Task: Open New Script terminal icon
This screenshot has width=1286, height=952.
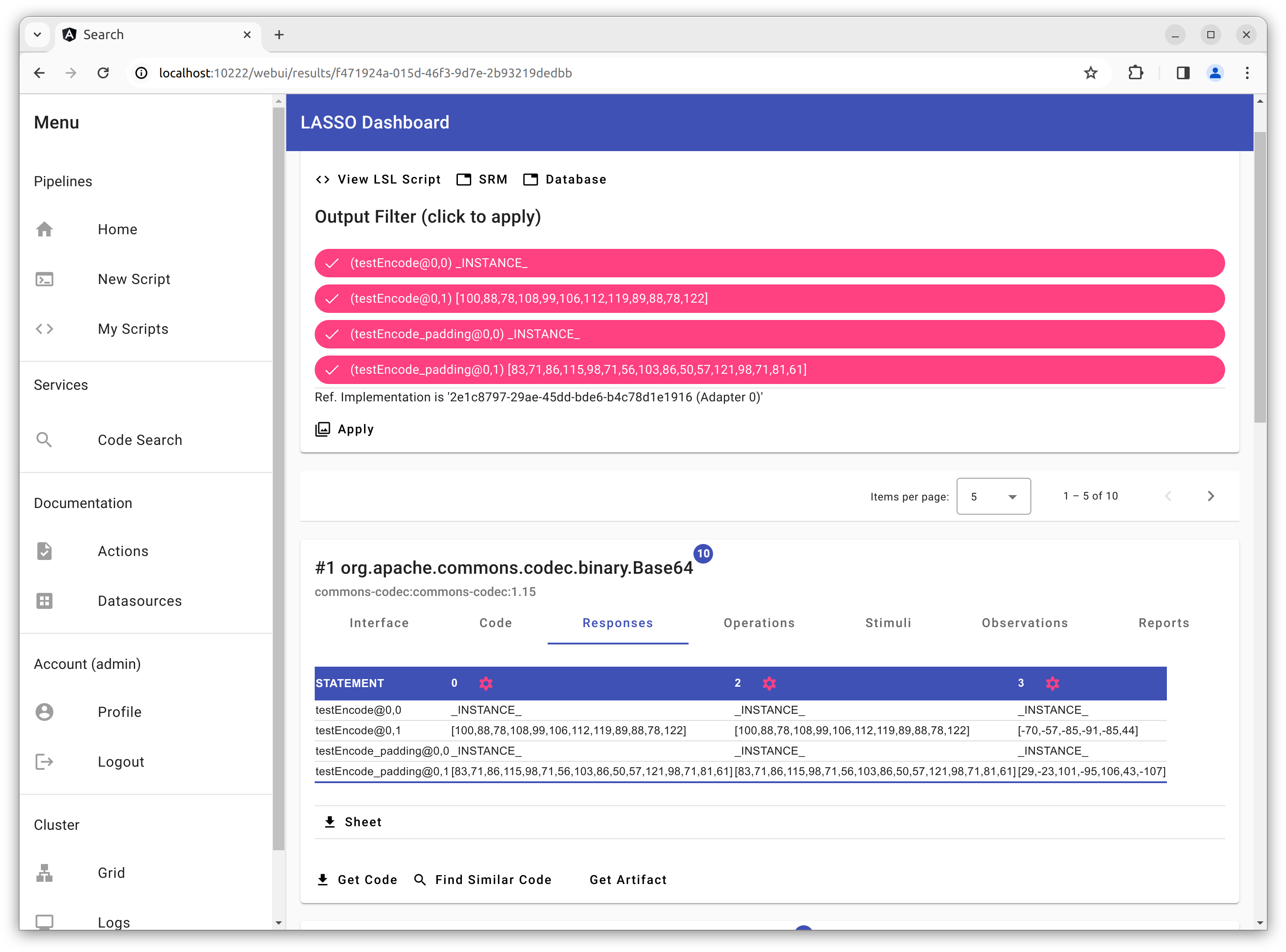Action: [44, 279]
